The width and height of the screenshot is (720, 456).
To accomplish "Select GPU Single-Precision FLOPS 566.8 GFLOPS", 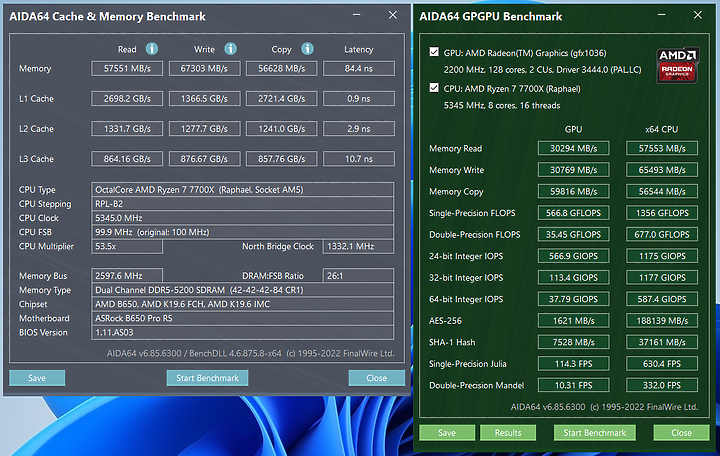I will [574, 213].
